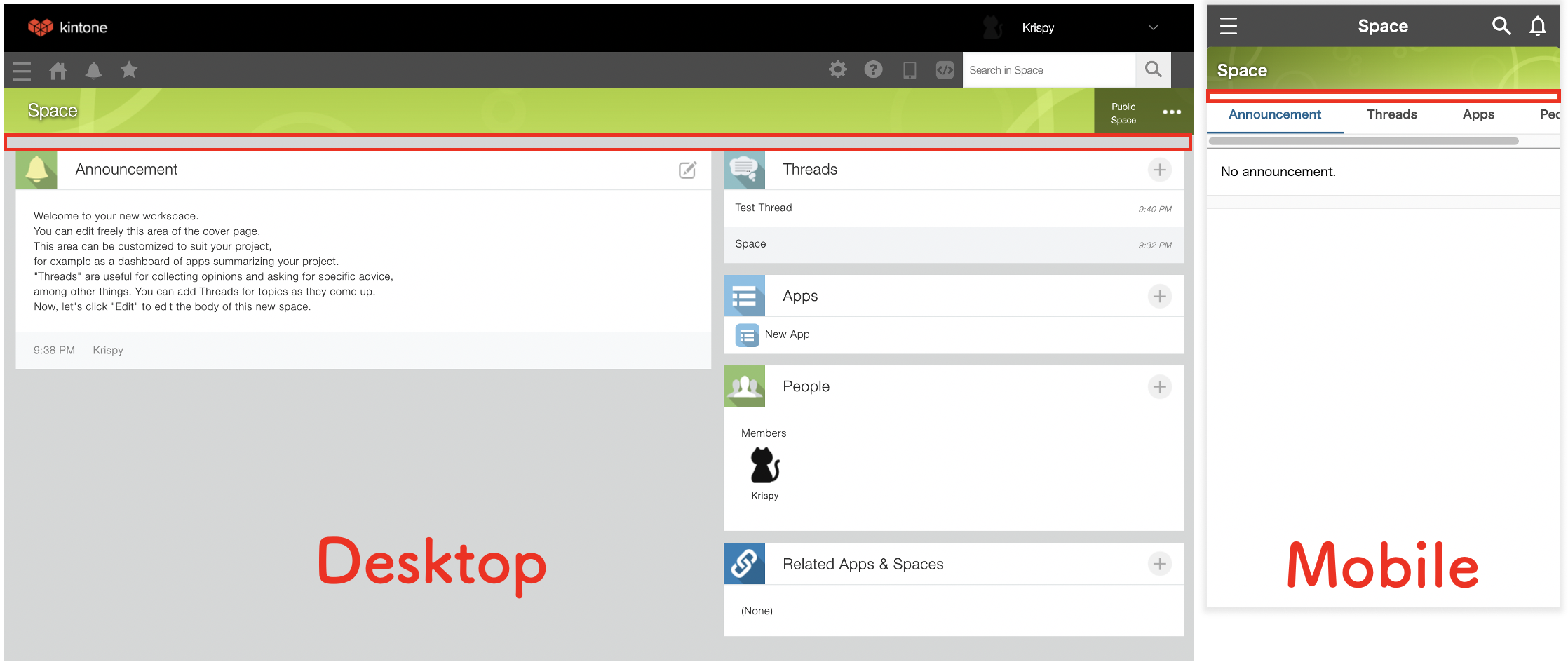Select the Apps tab in the mobile view

click(x=1478, y=114)
